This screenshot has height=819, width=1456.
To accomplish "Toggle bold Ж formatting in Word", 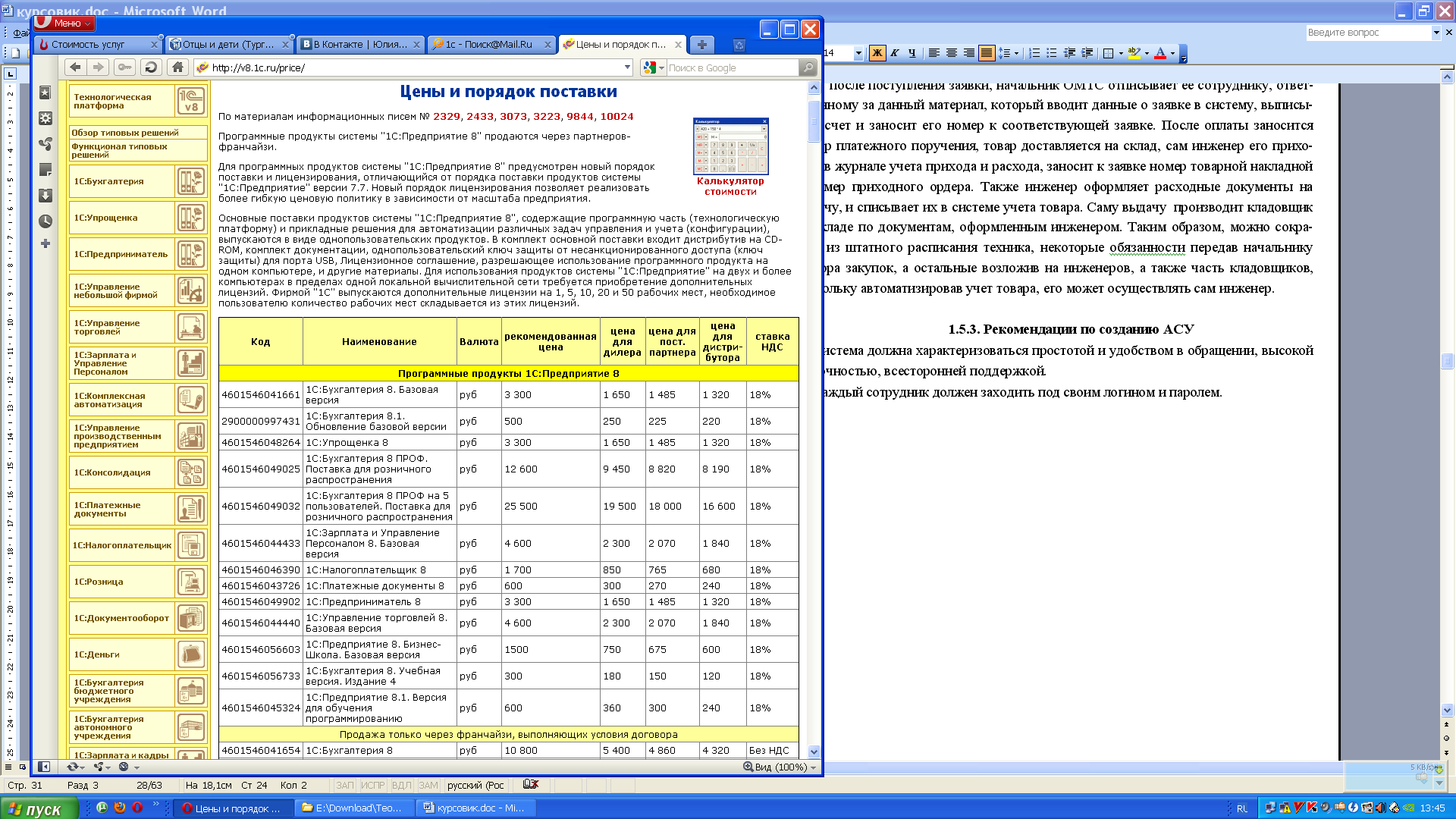I will pyautogui.click(x=877, y=53).
